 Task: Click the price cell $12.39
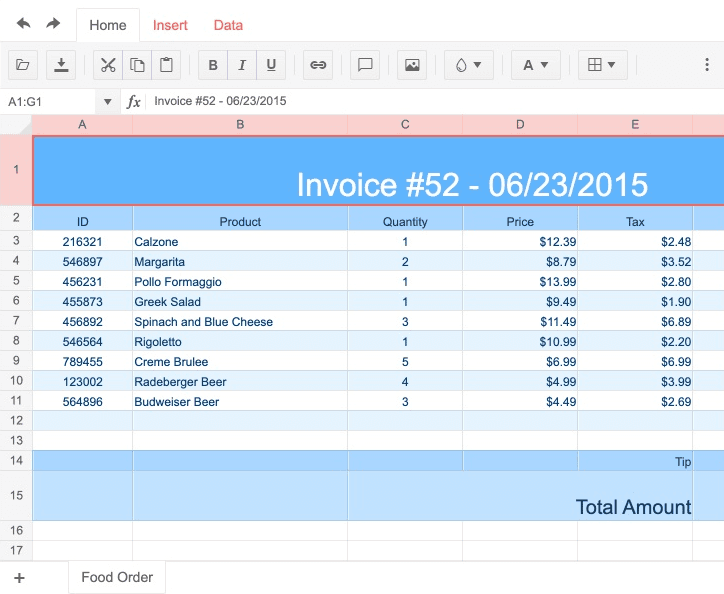click(x=520, y=241)
